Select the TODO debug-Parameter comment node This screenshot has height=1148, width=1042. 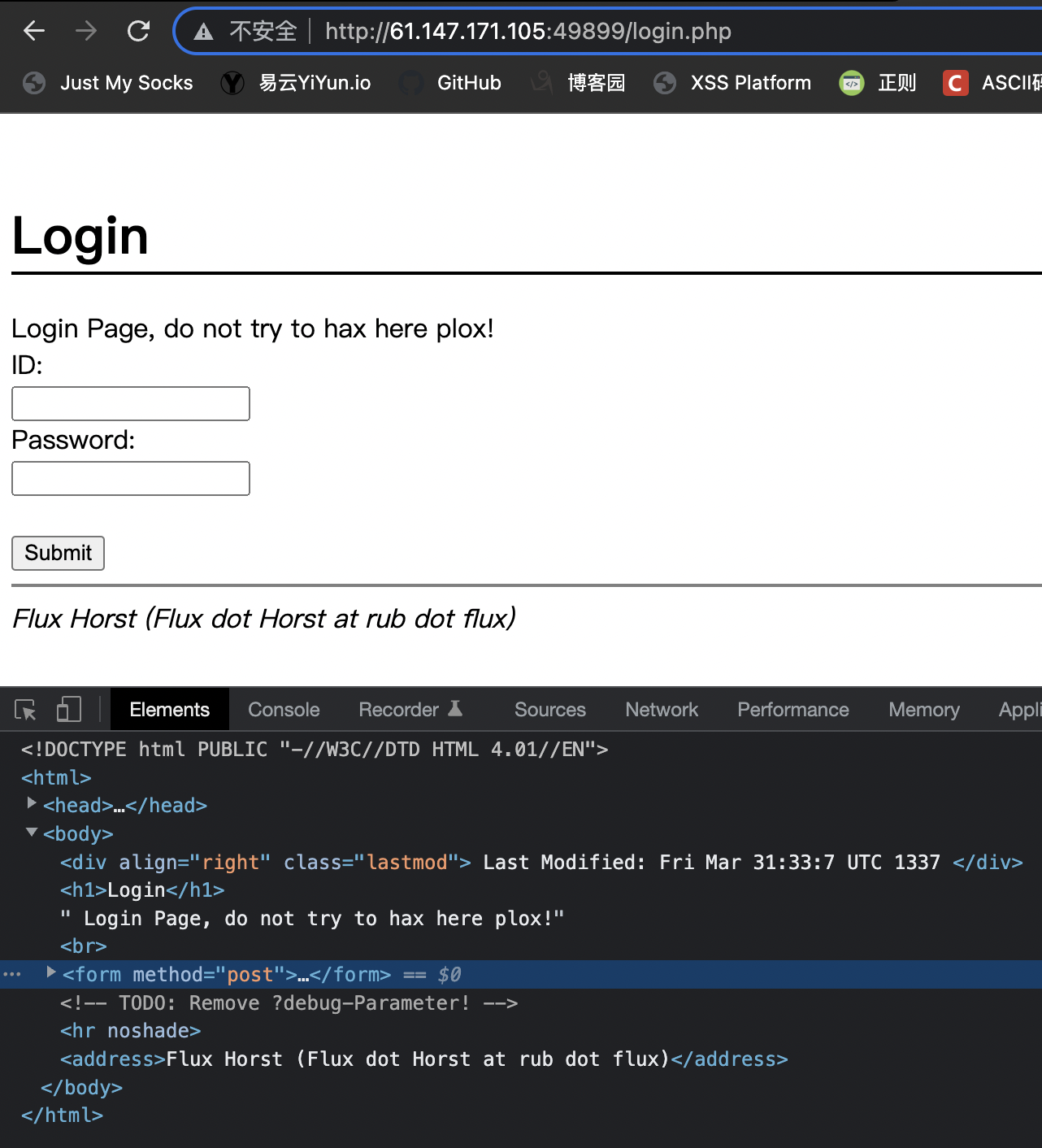(289, 1003)
